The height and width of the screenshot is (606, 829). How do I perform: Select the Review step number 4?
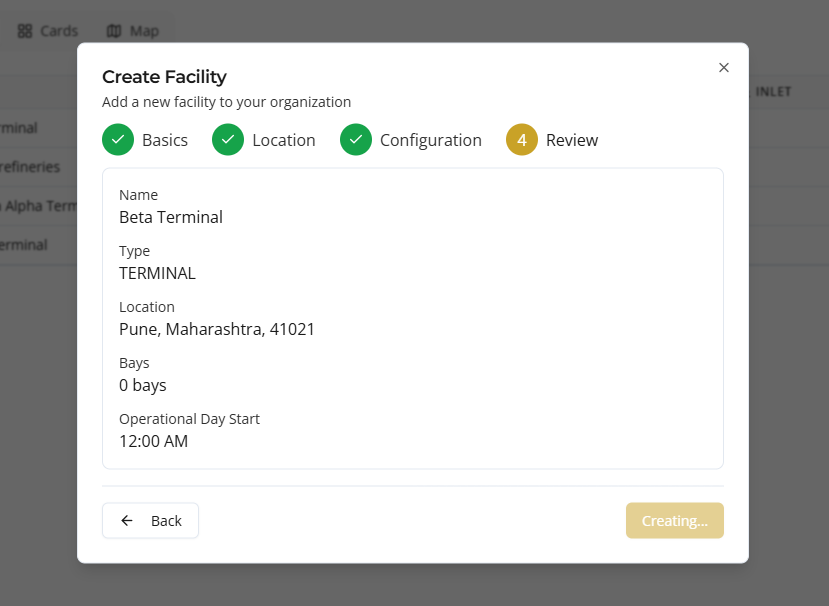point(522,140)
